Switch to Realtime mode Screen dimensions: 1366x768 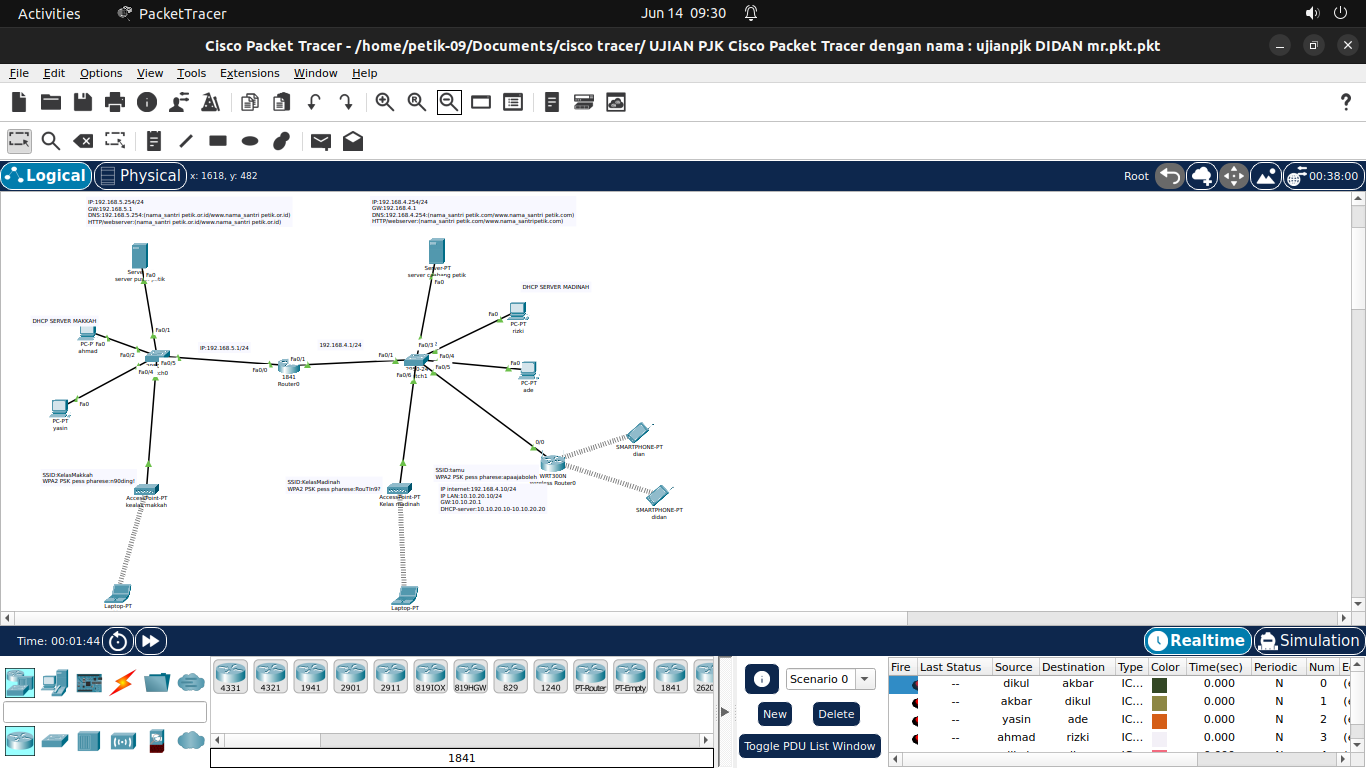1198,641
